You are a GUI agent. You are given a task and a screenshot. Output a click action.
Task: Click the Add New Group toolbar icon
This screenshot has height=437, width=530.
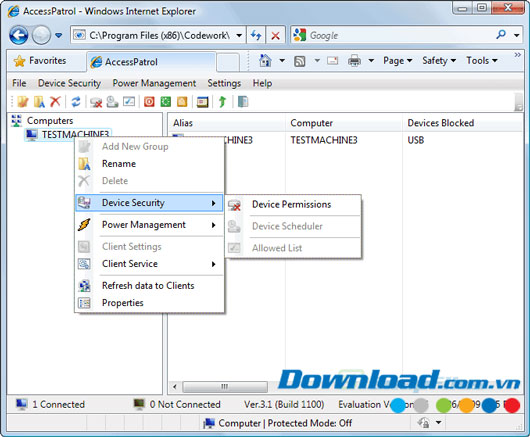point(23,101)
